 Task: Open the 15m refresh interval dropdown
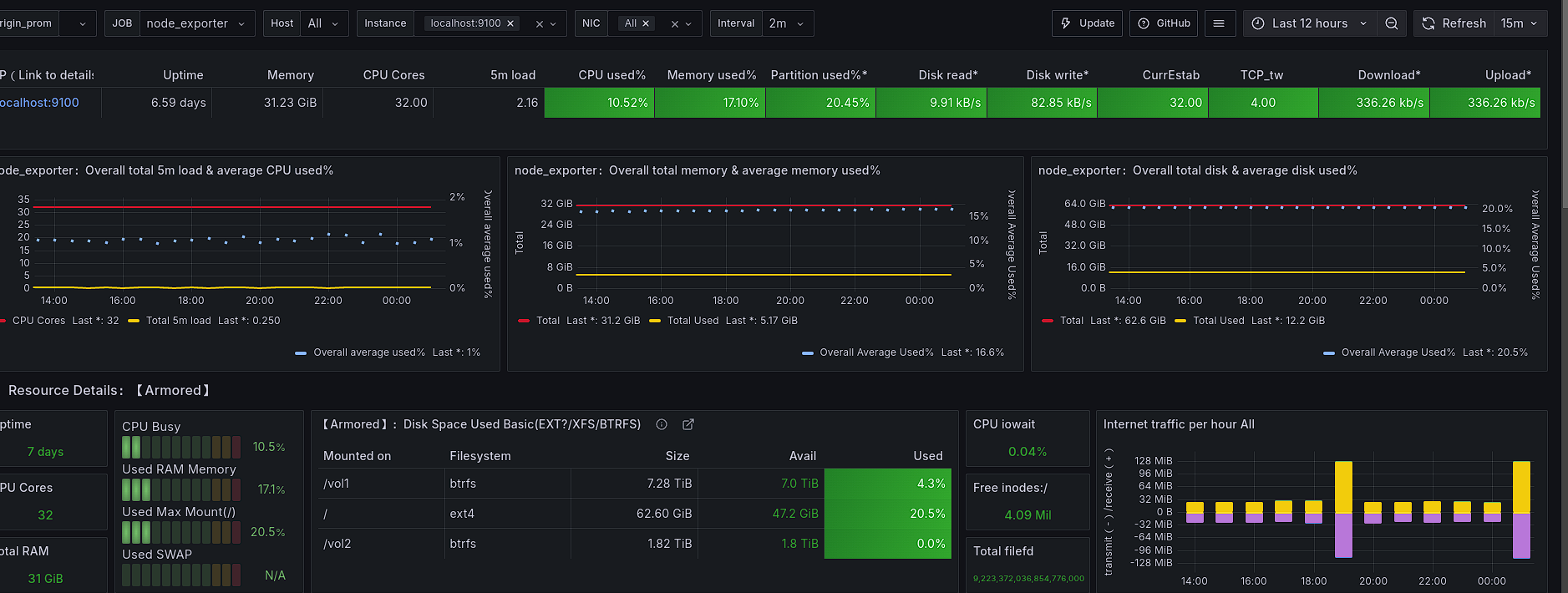(x=1520, y=23)
